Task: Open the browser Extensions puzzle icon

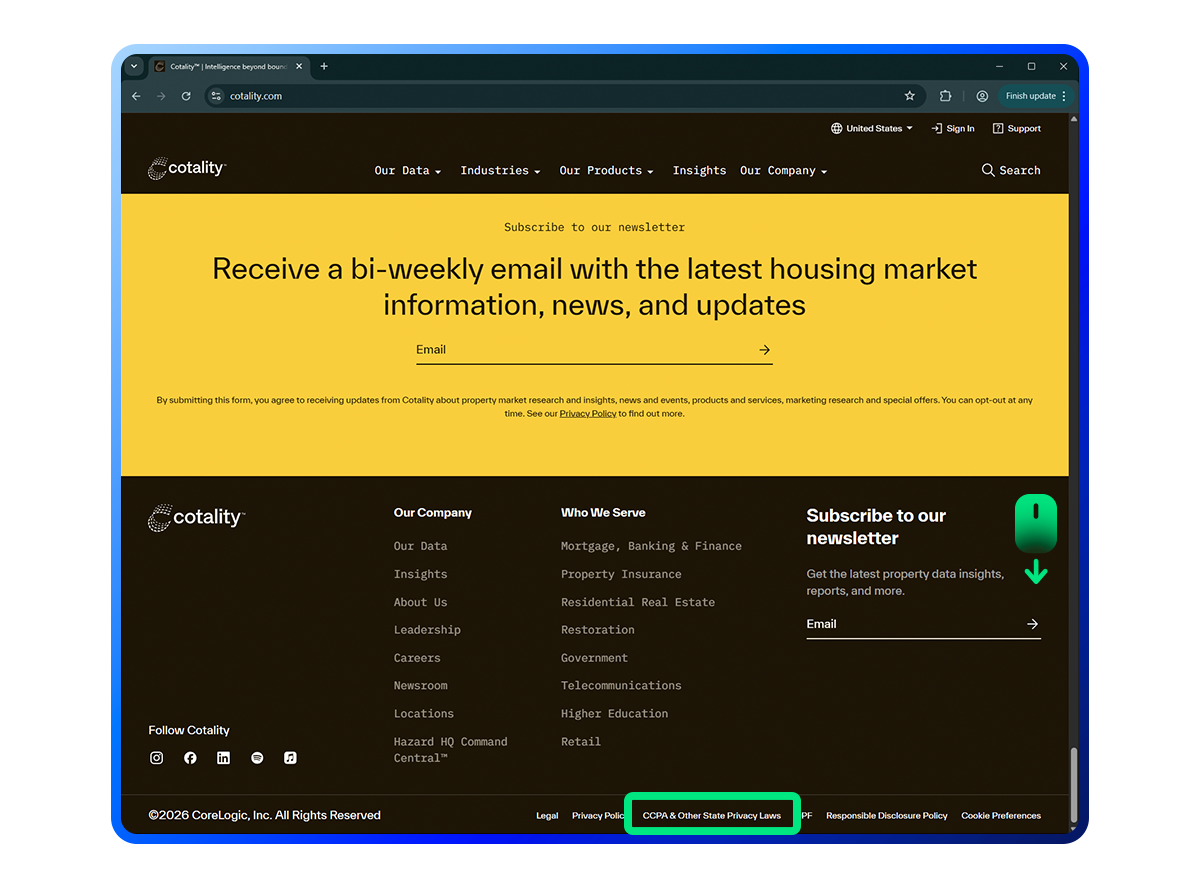Action: point(945,96)
